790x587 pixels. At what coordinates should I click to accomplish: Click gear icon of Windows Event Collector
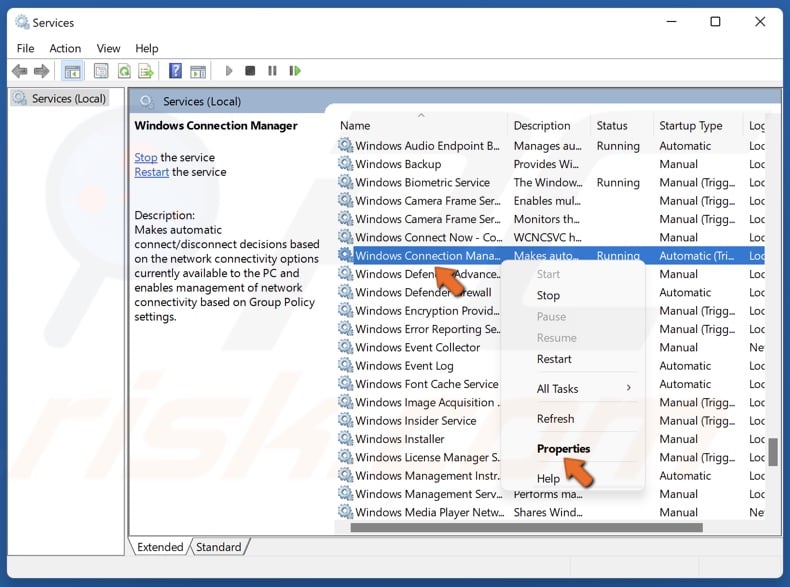(345, 347)
